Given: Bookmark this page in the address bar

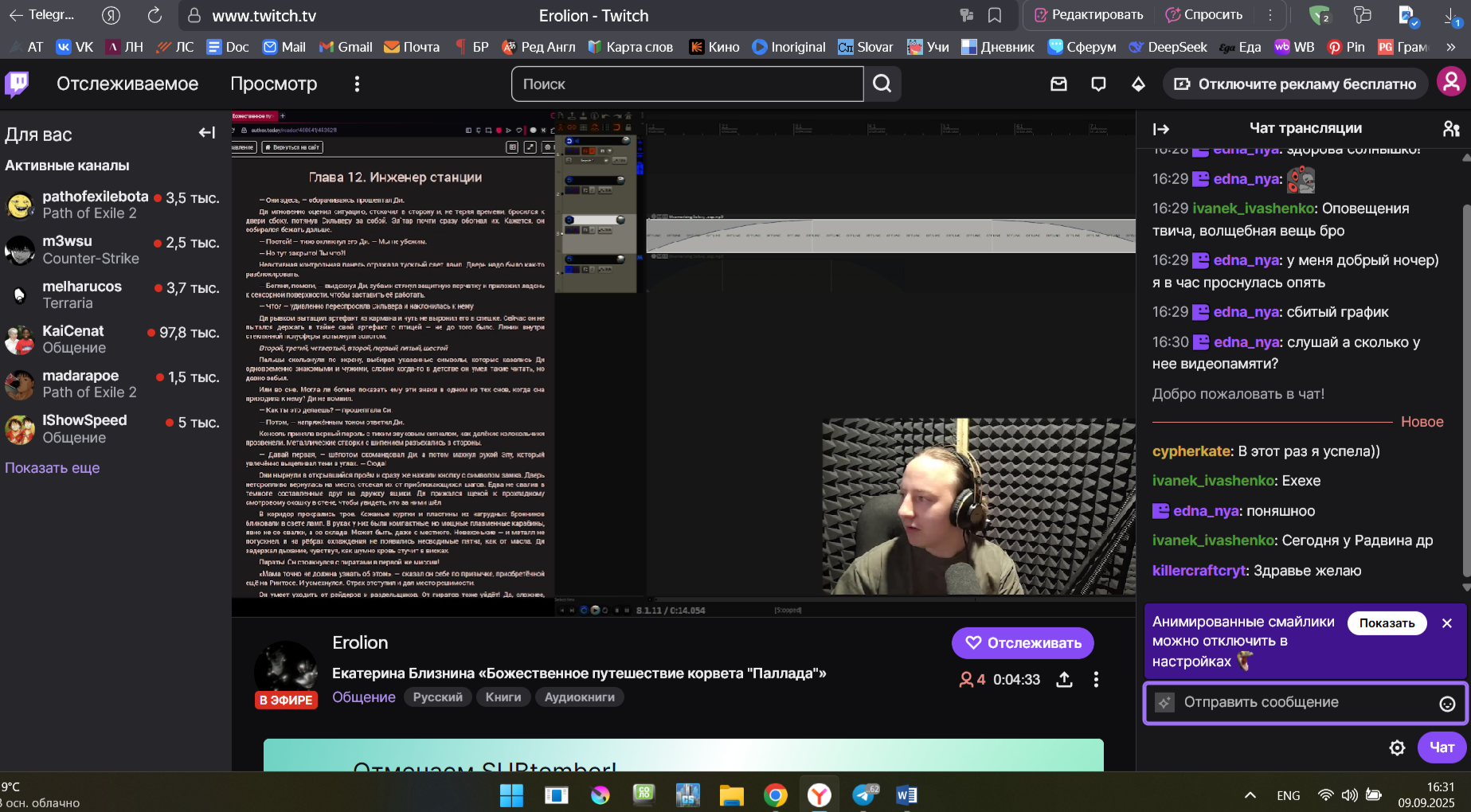Looking at the screenshot, I should point(995,15).
